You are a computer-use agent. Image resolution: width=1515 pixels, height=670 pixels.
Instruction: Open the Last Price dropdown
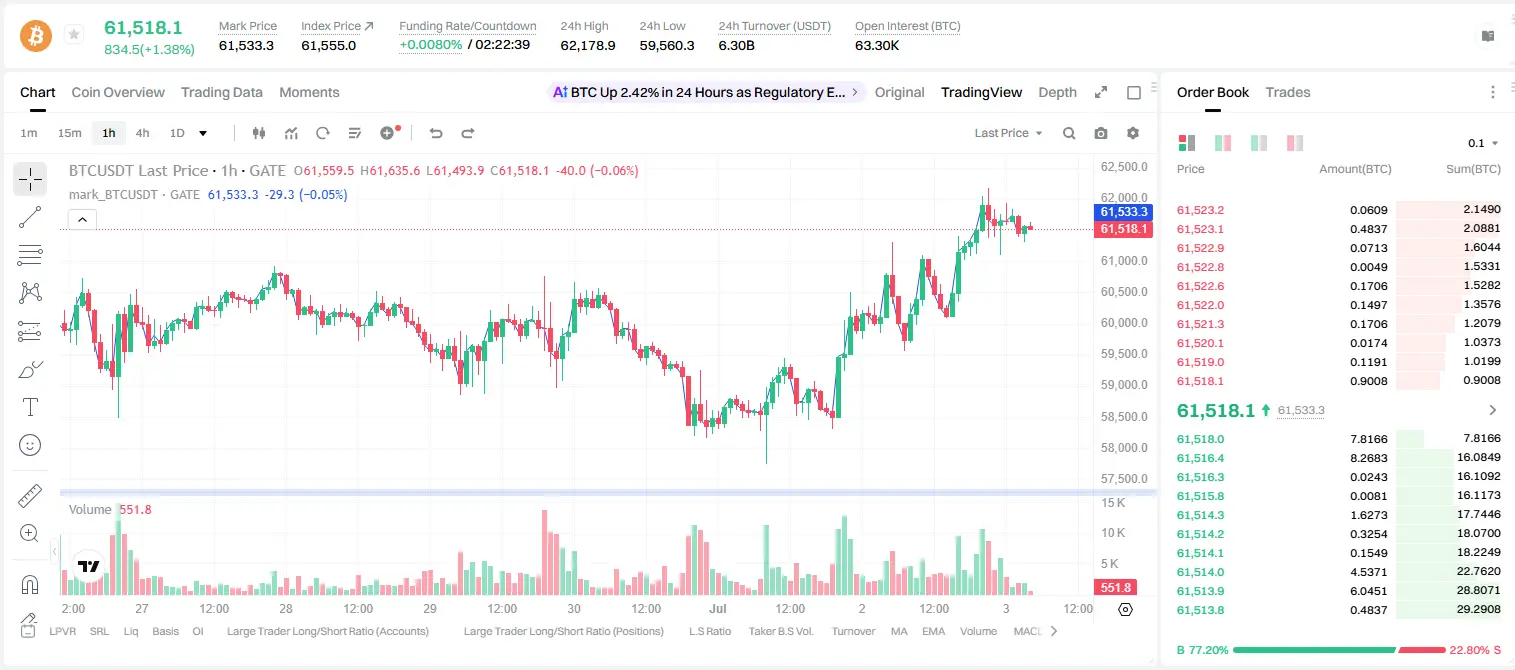point(1008,133)
